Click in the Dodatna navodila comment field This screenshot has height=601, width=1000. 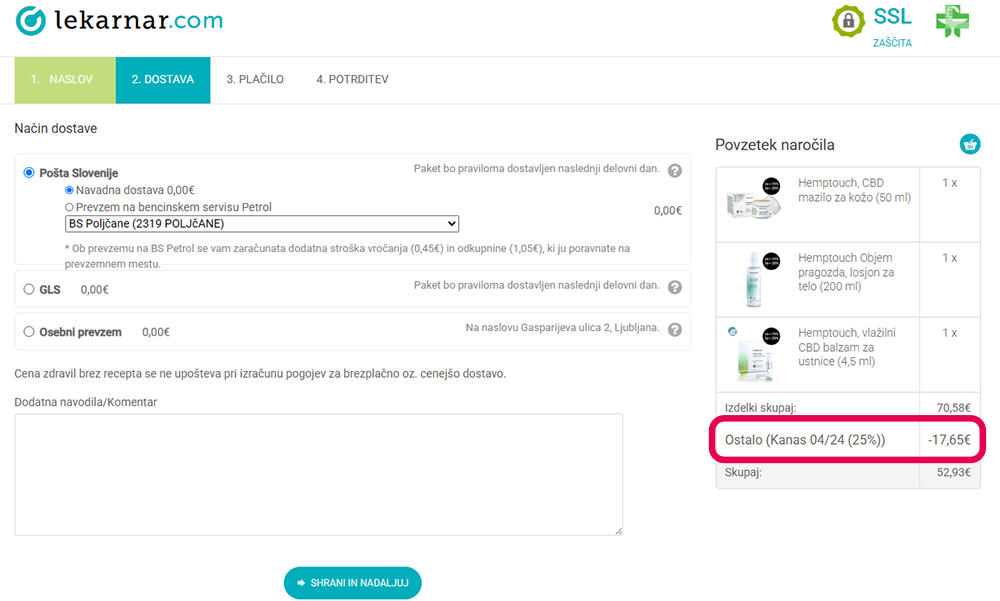click(x=319, y=475)
